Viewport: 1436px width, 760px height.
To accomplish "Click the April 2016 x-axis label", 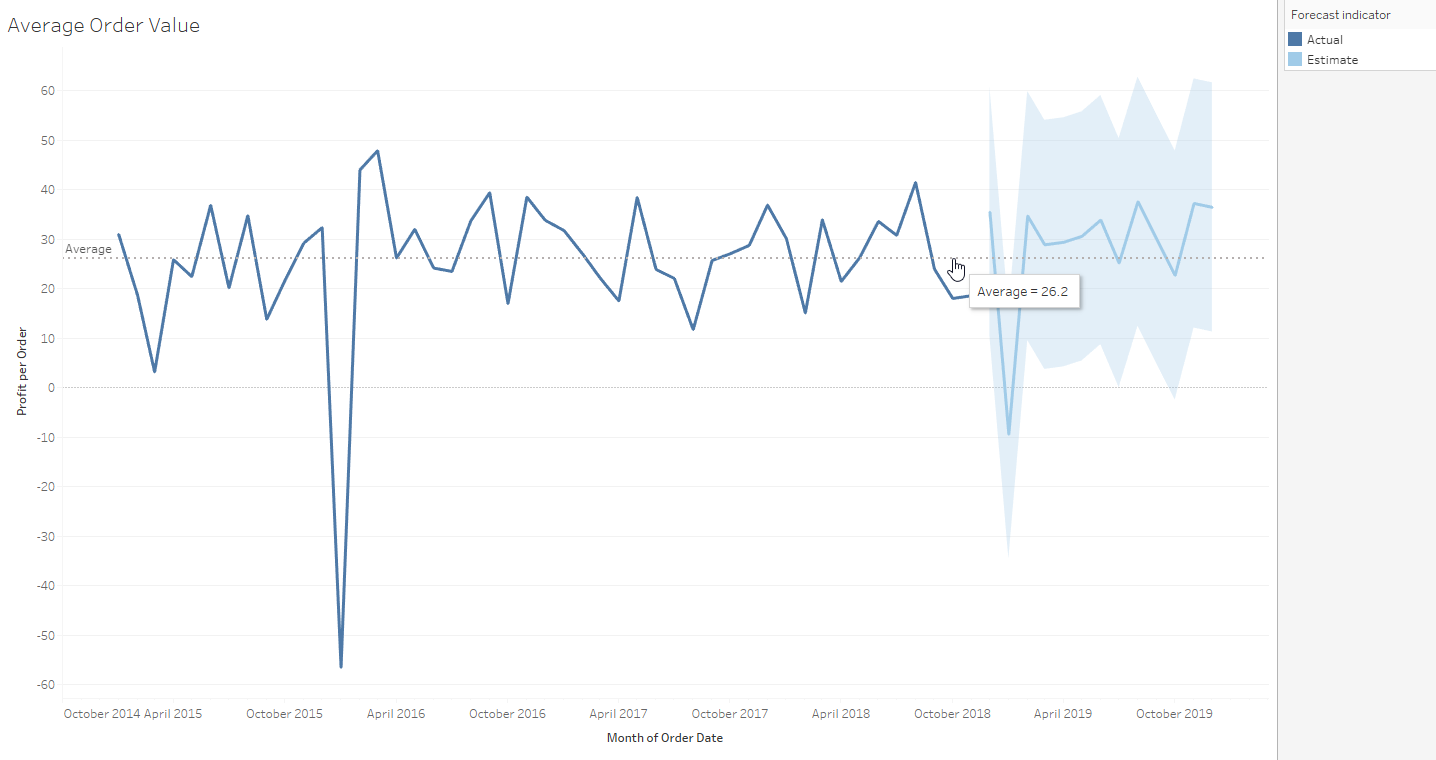I will [395, 714].
